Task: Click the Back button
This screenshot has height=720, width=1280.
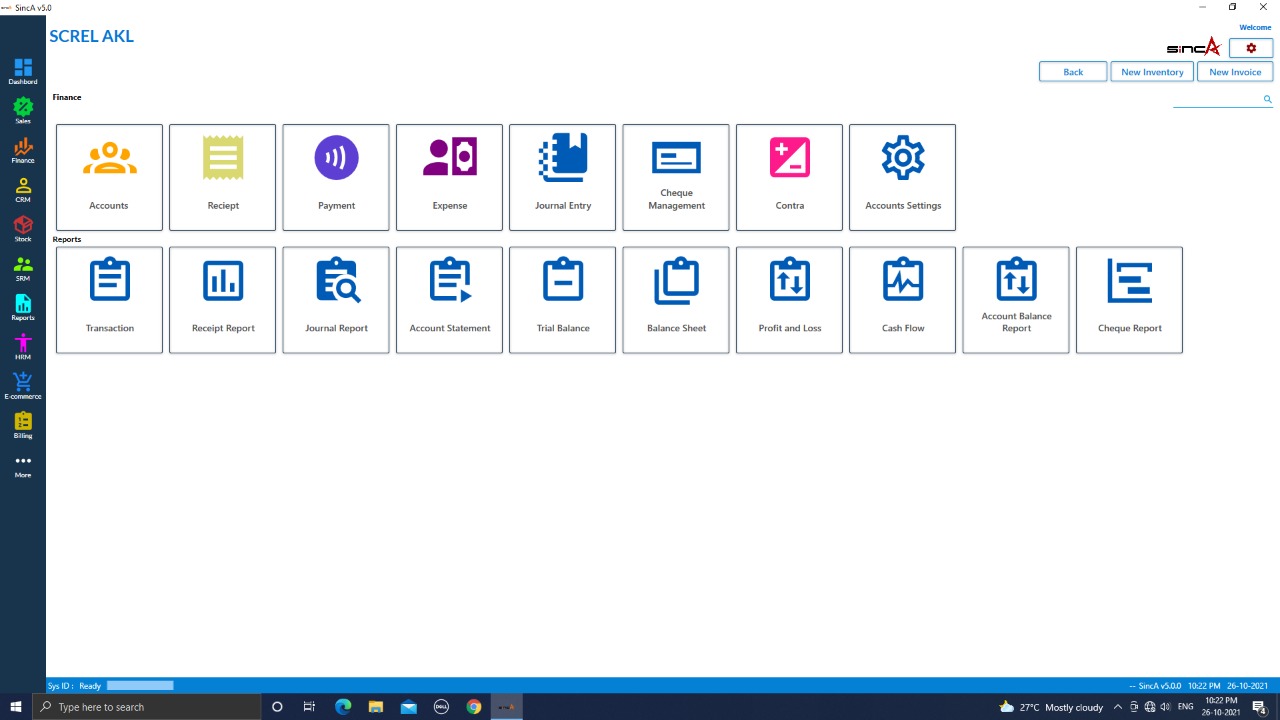Action: click(1073, 72)
